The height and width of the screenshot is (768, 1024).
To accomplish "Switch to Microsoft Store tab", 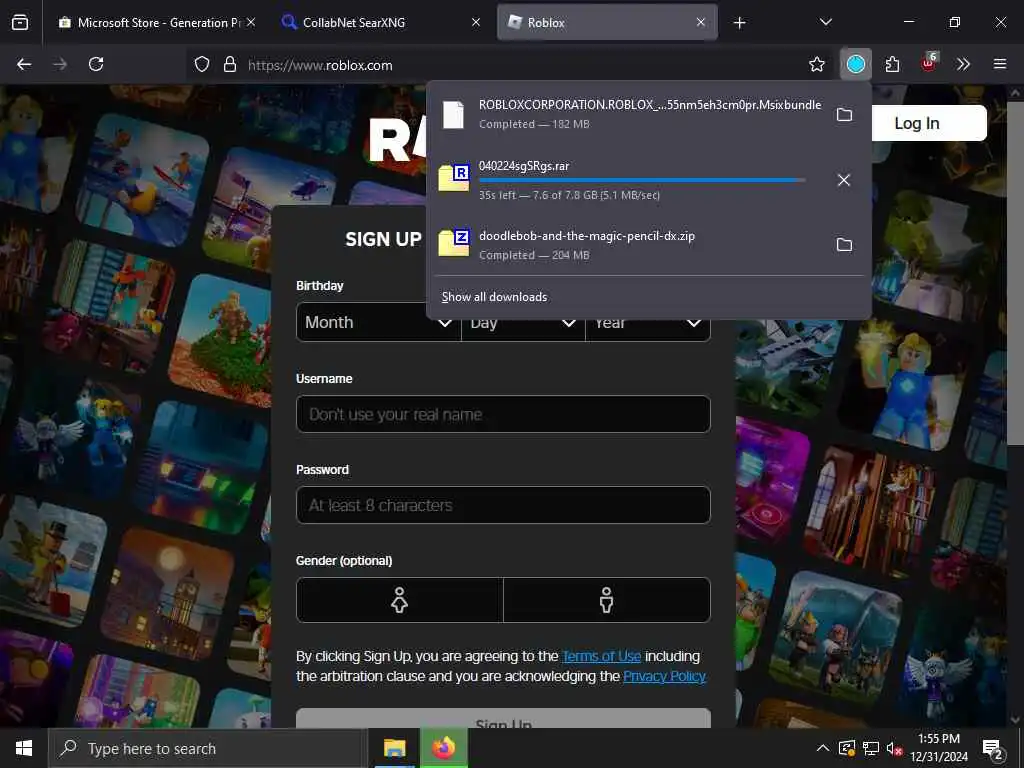I will click(157, 22).
